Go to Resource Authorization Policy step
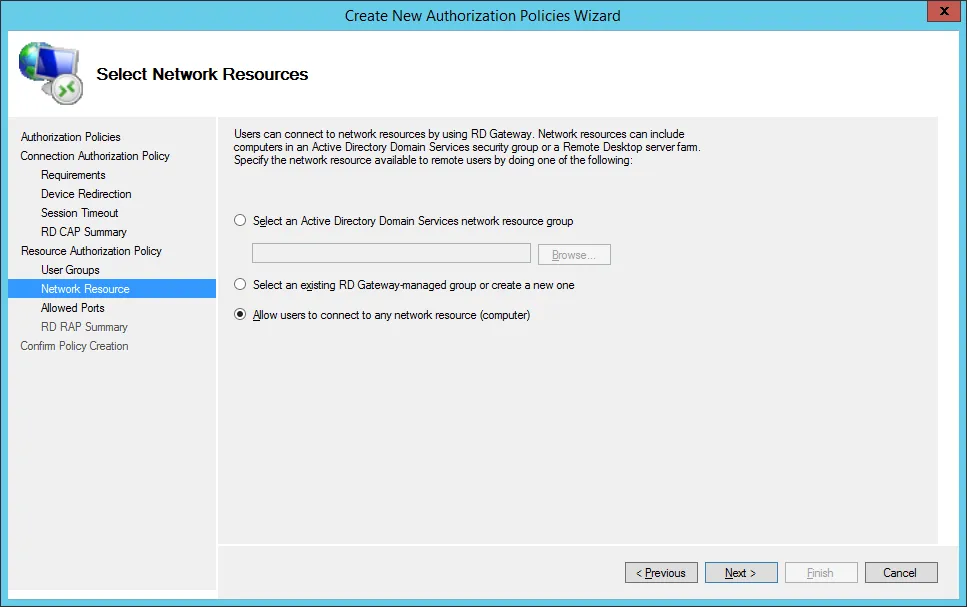 (91, 251)
